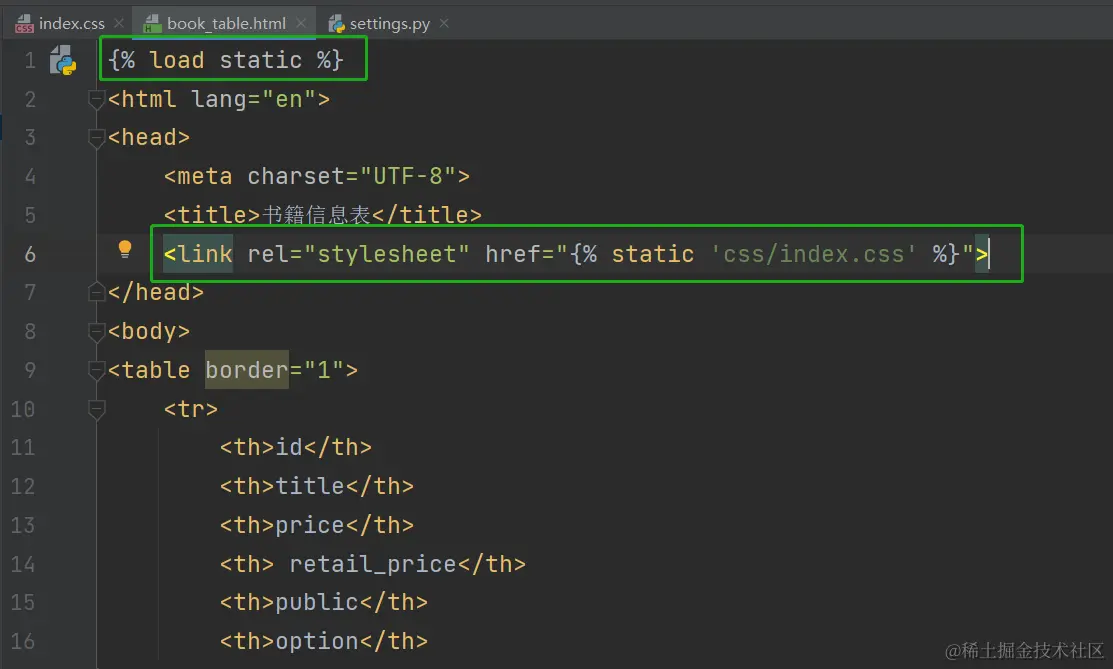Click the 'css/index.css' path string
Viewport: 1113px width, 669px height.
pyautogui.click(x=813, y=254)
